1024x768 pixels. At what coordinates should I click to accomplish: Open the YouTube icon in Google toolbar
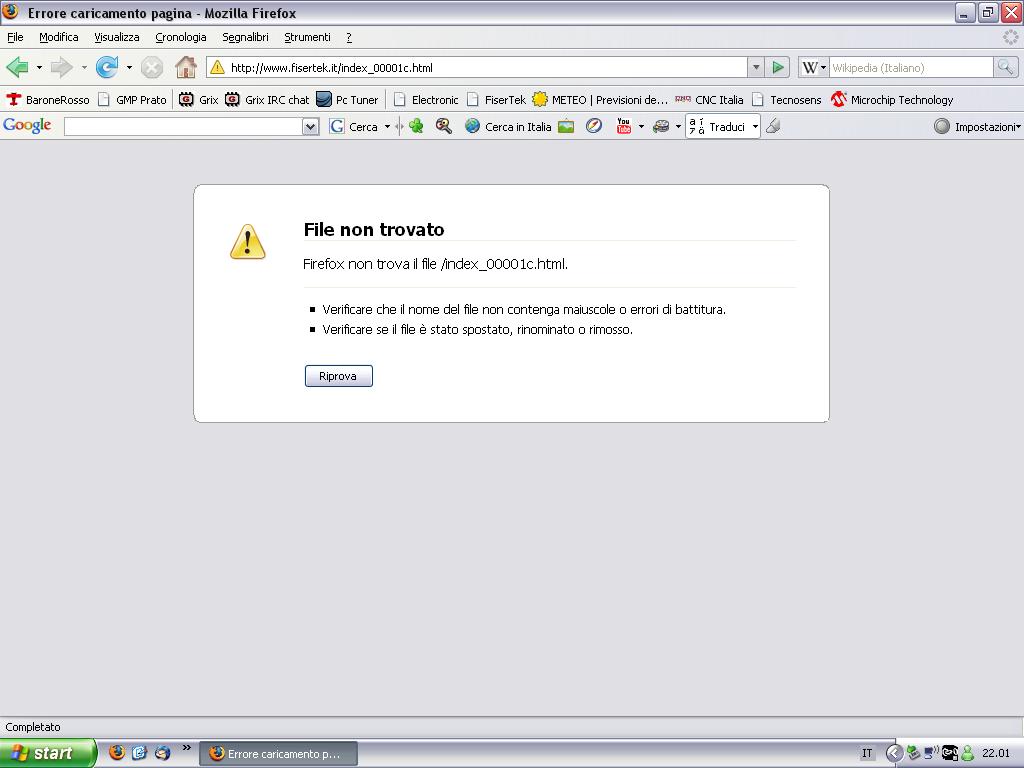pos(624,126)
